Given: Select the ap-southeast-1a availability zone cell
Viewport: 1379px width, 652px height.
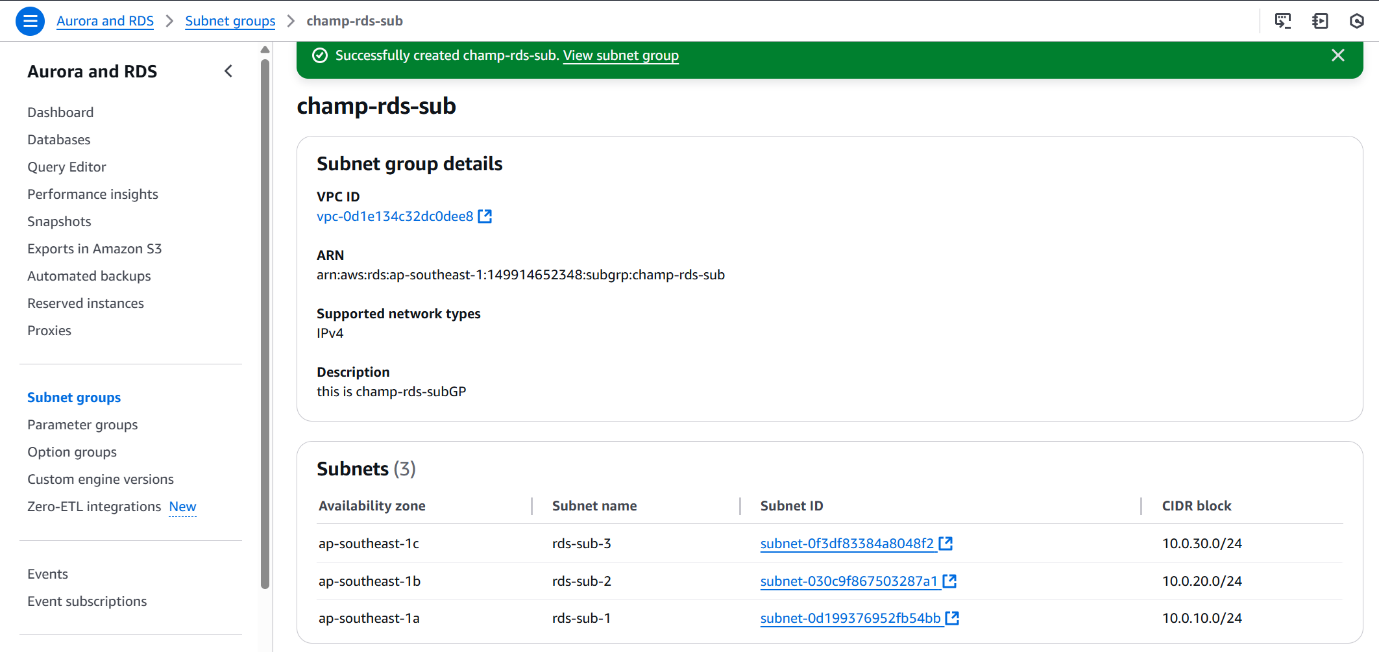Looking at the screenshot, I should (x=369, y=619).
